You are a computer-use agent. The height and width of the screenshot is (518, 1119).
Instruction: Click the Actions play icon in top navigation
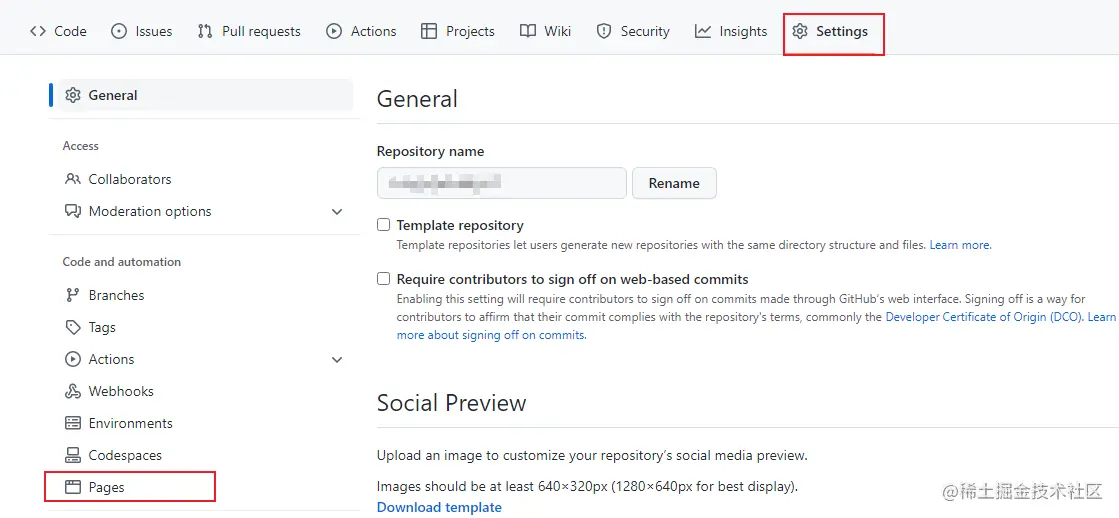(334, 31)
